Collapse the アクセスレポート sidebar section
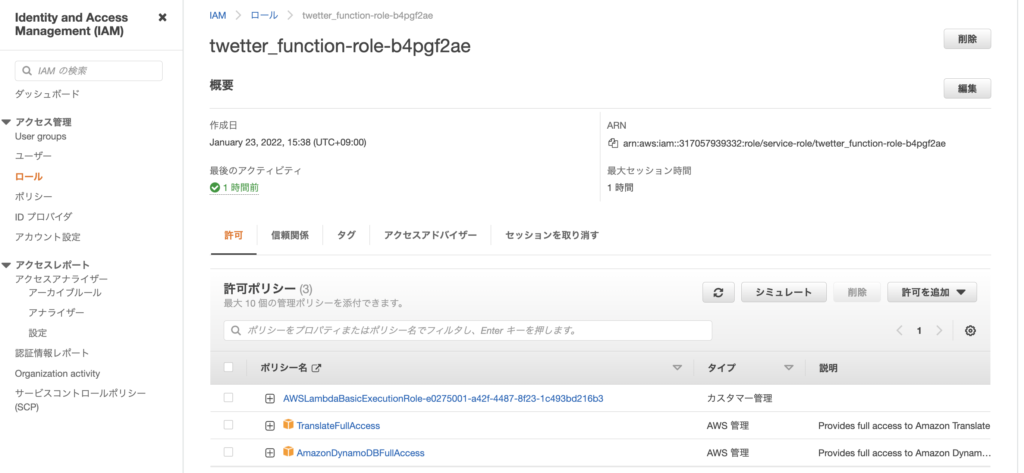The height and width of the screenshot is (473, 1024). [7, 265]
